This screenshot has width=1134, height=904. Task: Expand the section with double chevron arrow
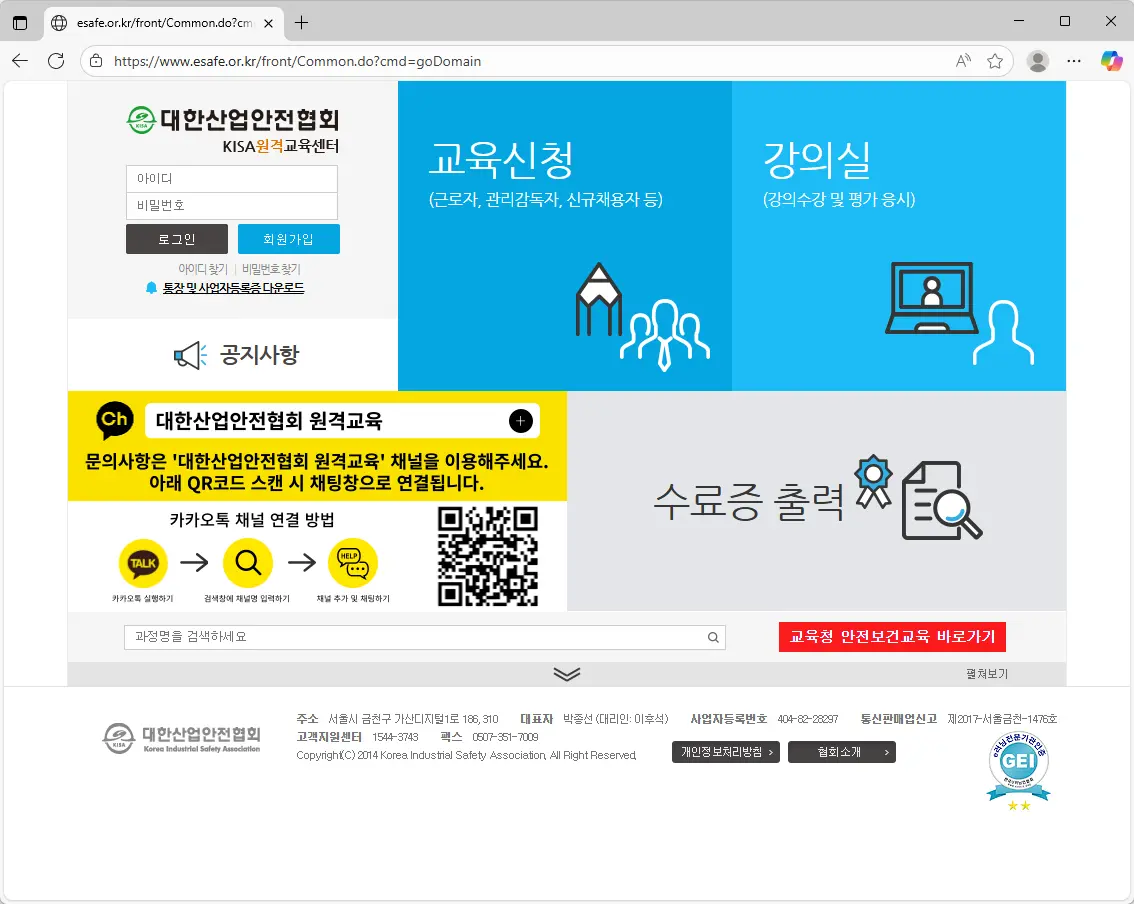click(x=566, y=674)
